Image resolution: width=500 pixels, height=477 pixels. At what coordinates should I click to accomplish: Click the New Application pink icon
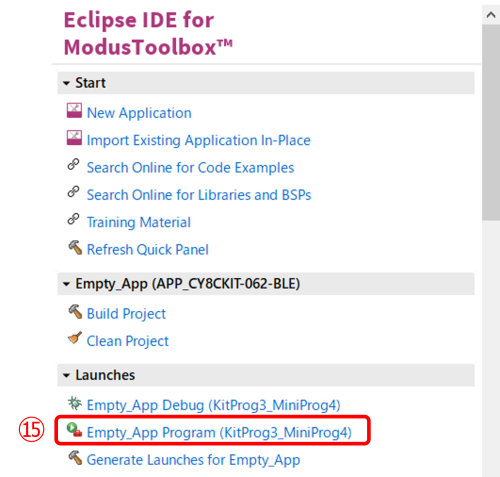74,111
